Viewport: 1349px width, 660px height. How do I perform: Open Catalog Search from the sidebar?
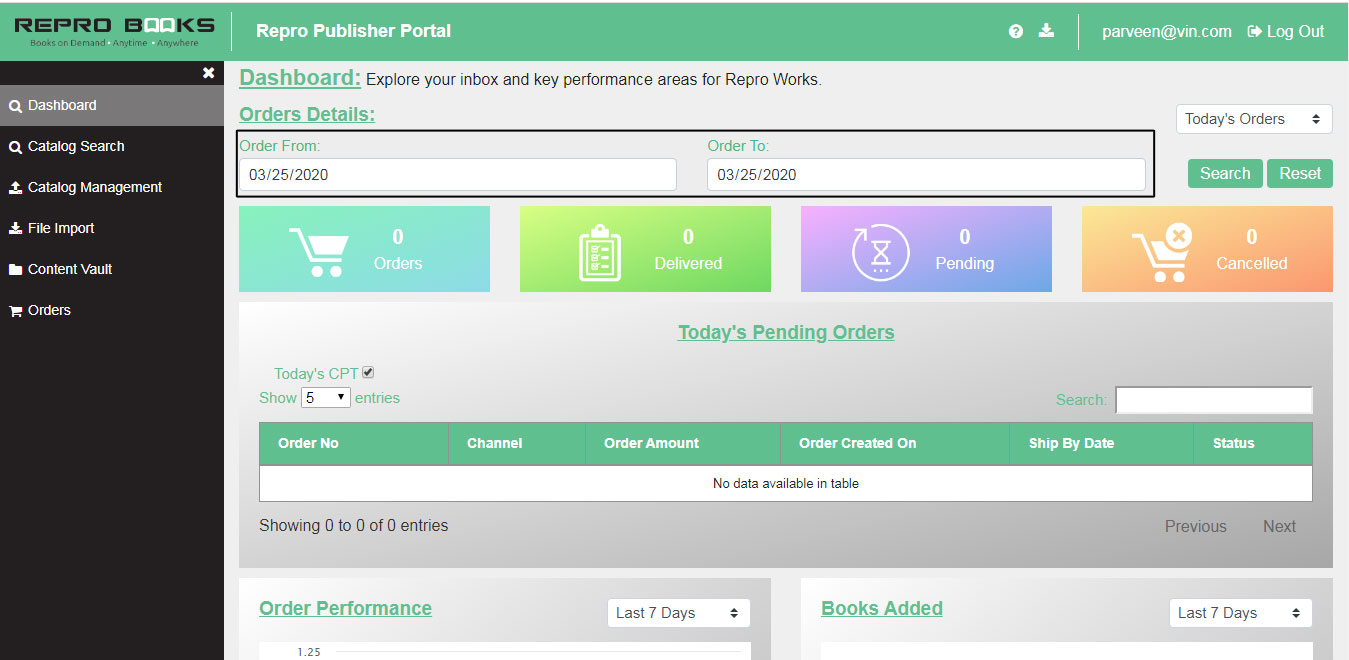tap(74, 145)
